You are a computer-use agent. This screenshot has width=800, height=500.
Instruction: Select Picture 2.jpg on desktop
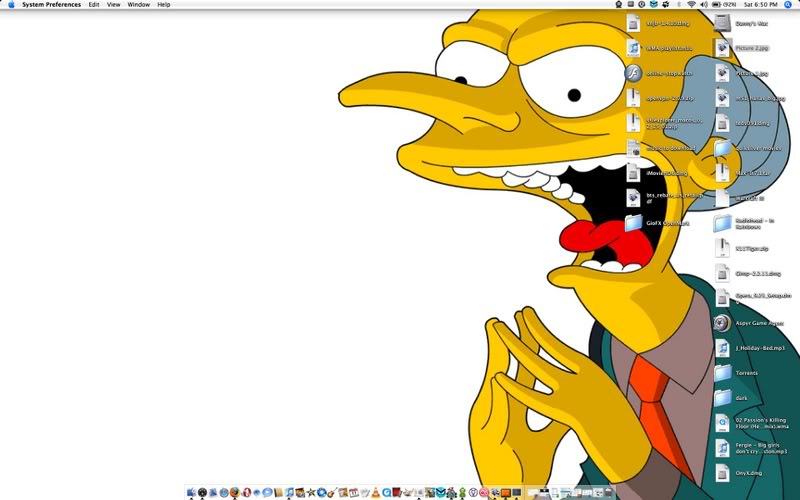[722, 48]
